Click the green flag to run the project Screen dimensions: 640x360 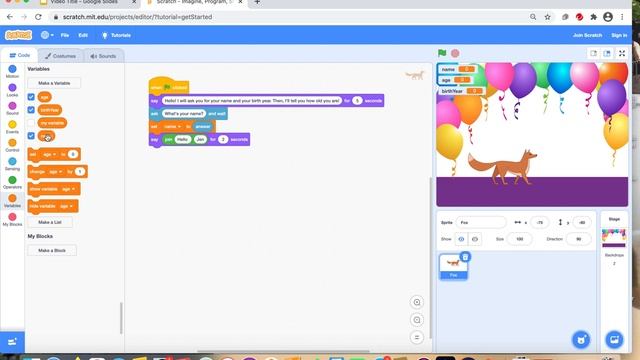(x=442, y=53)
